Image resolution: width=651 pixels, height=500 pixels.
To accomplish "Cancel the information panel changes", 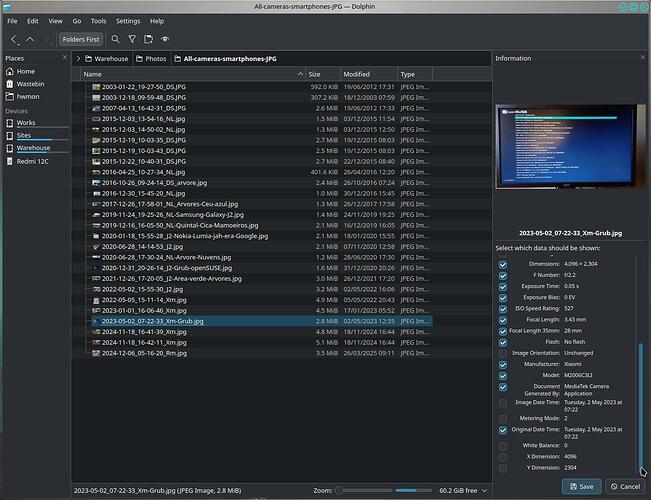I will (x=624, y=486).
